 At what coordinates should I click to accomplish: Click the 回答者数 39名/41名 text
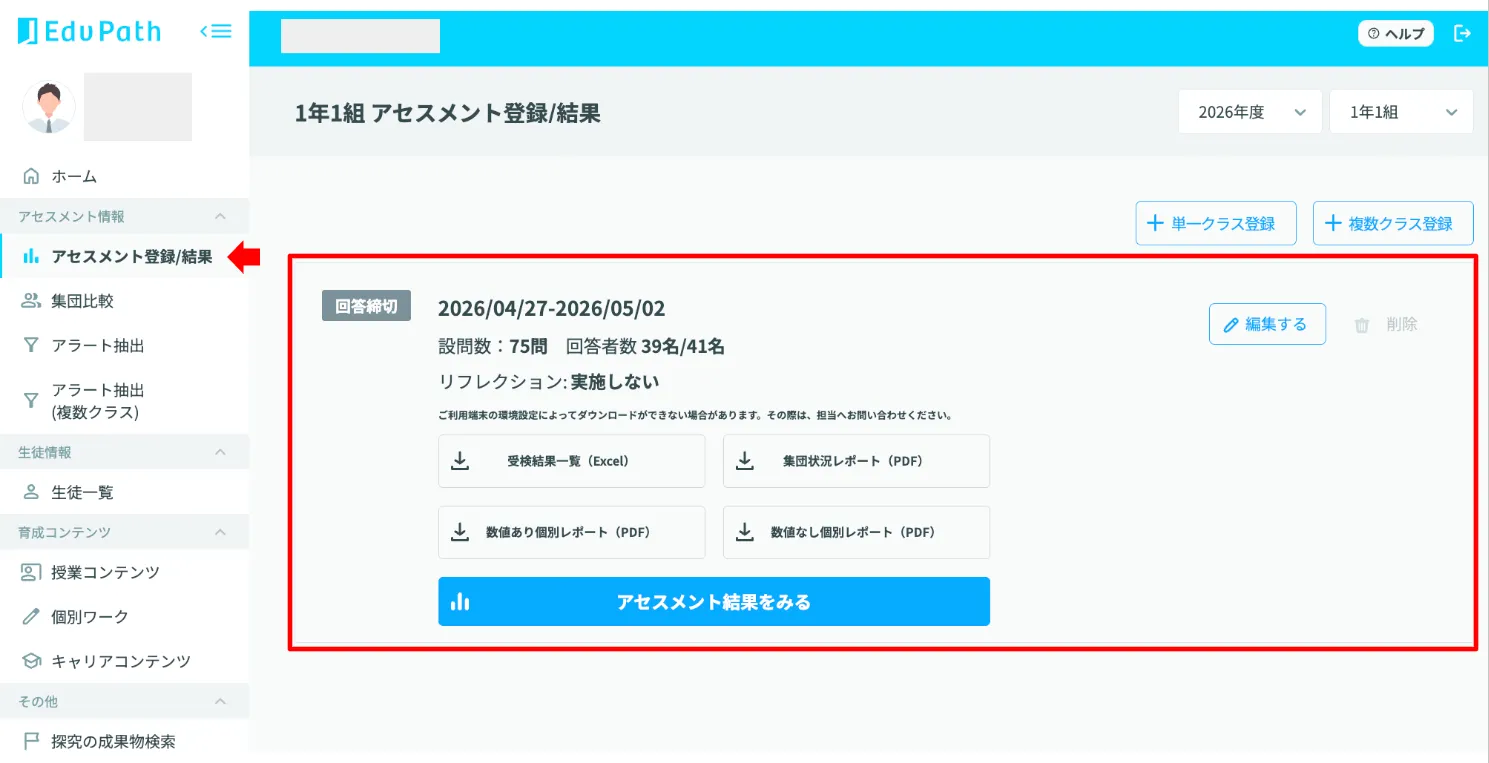click(645, 347)
